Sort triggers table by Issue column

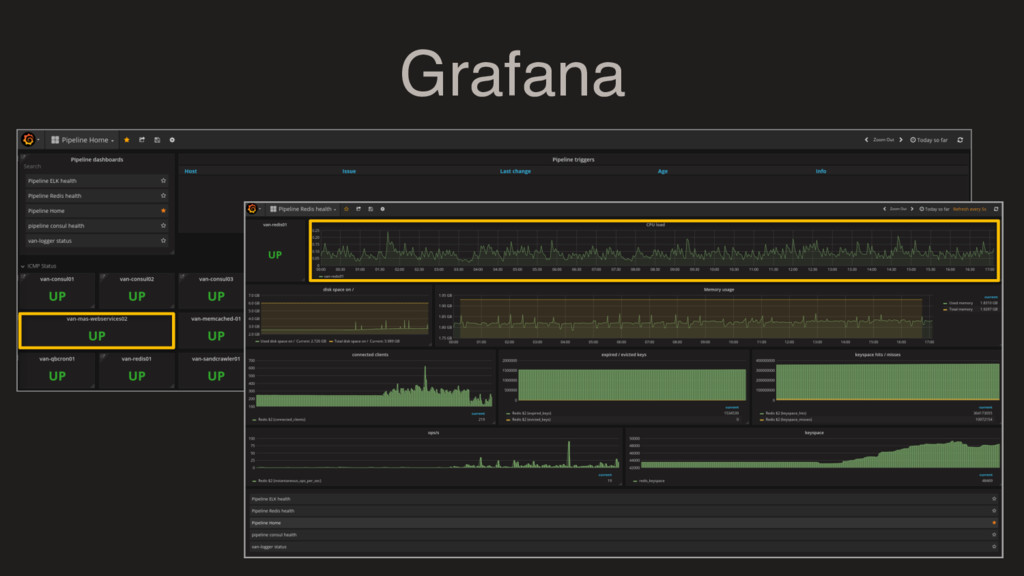349,171
